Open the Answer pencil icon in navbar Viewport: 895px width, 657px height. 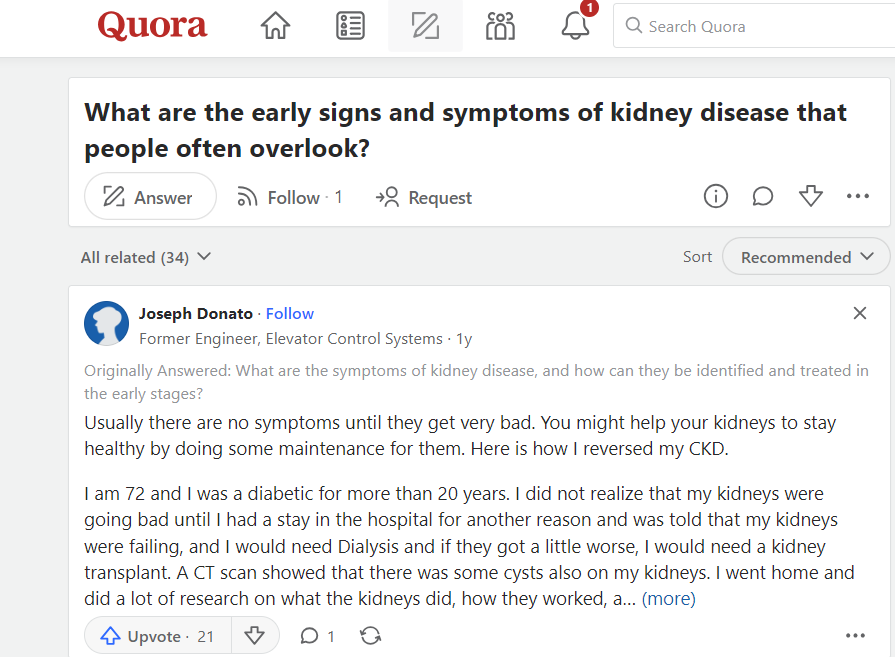[x=425, y=27]
